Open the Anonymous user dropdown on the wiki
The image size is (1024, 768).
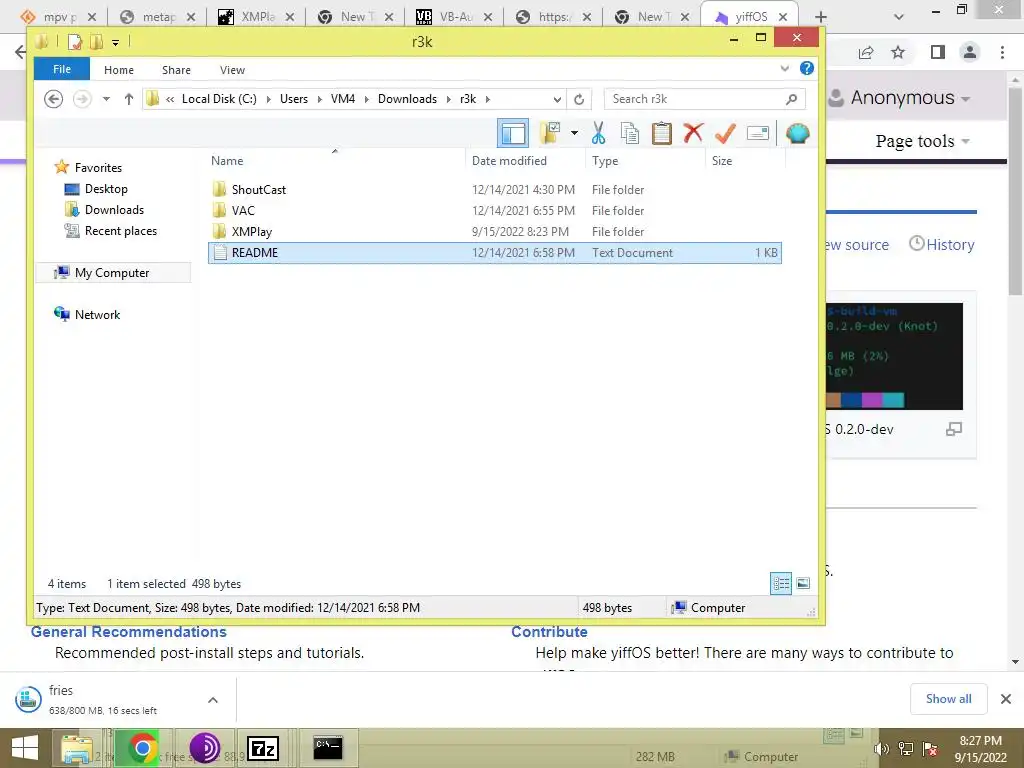coord(898,98)
